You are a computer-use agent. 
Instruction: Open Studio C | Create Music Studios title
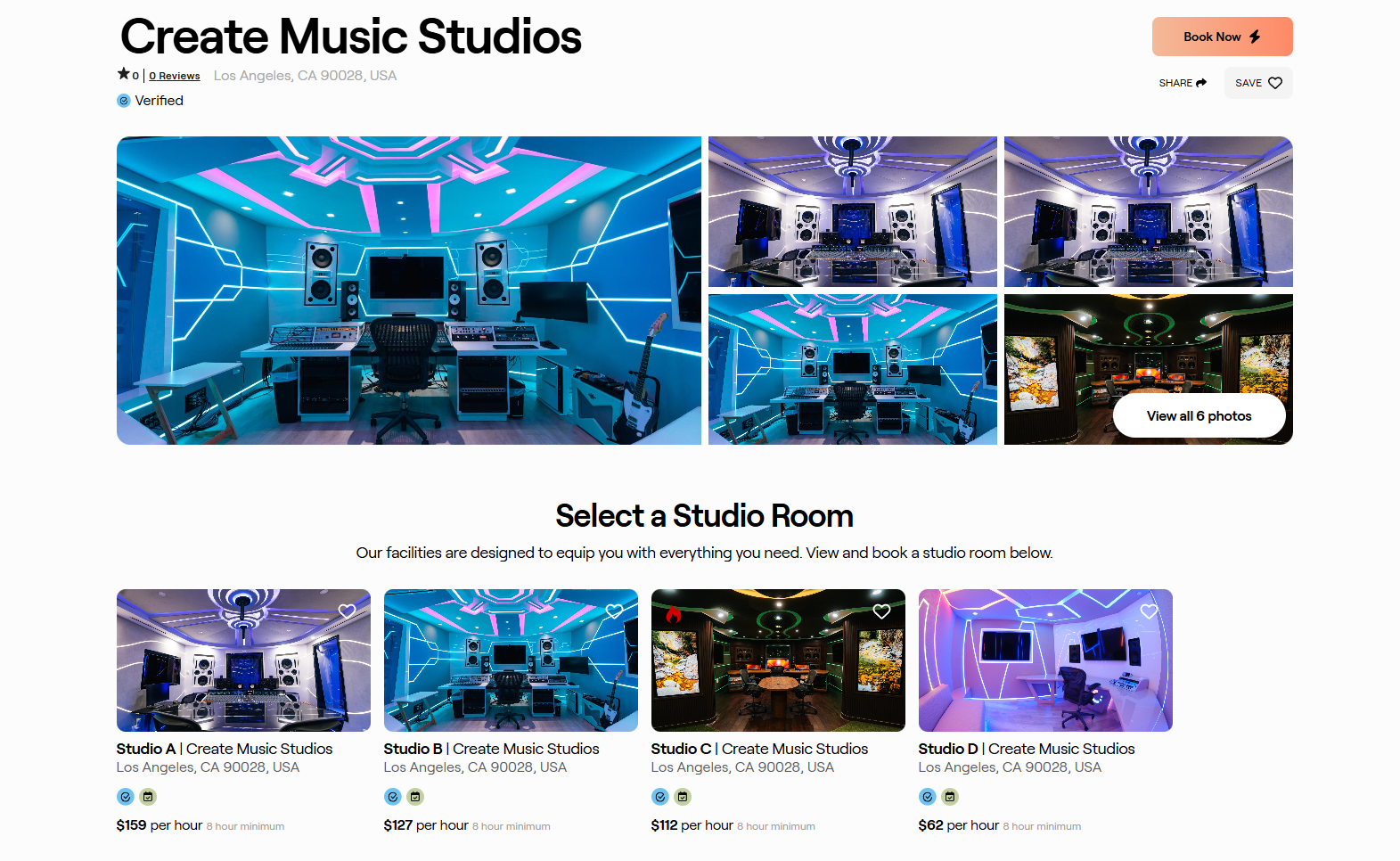click(x=759, y=749)
